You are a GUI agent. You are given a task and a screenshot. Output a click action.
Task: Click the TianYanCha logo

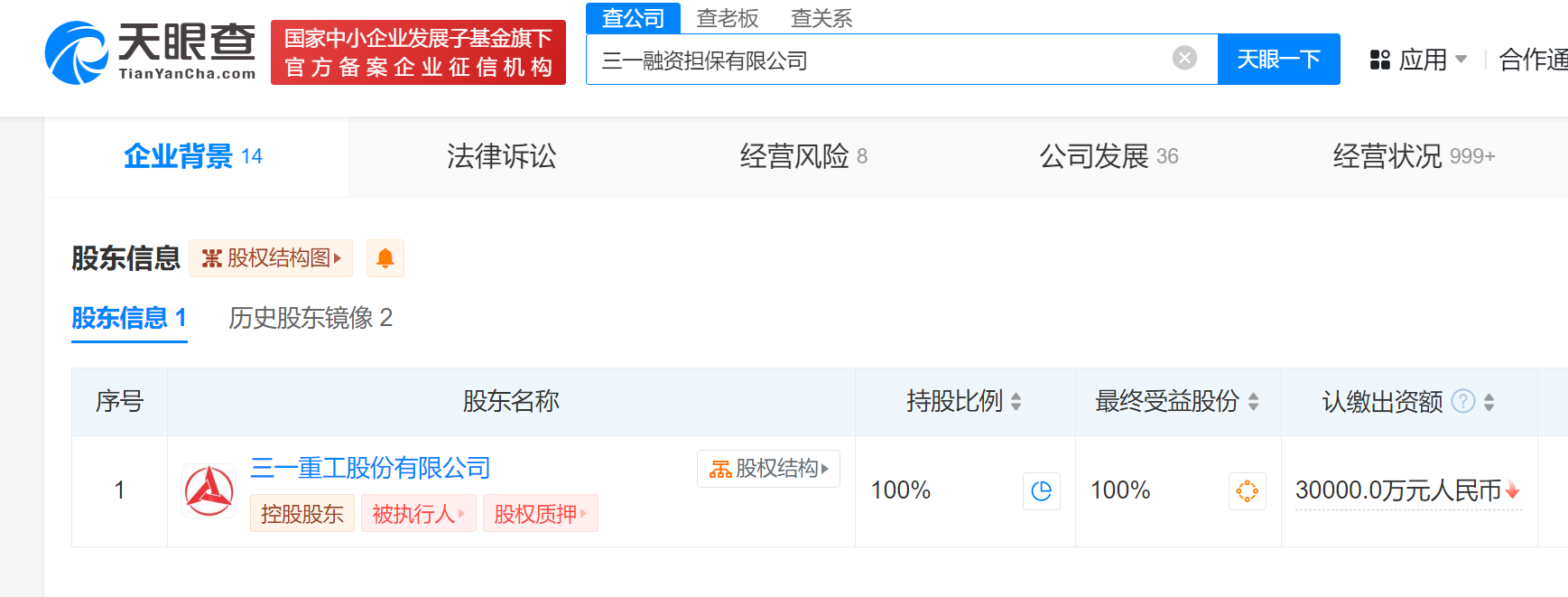151,52
